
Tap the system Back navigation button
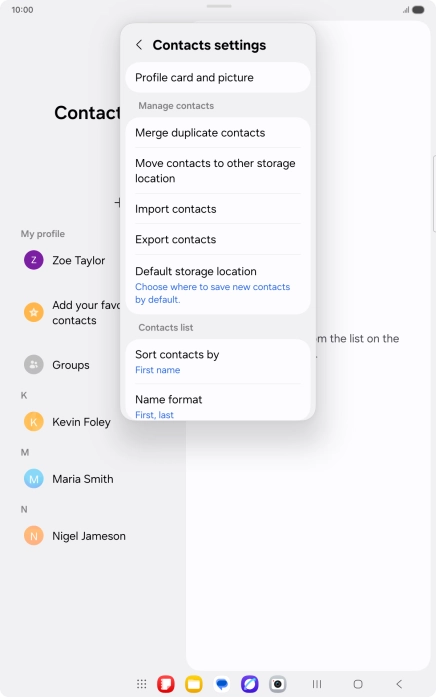coord(399,684)
